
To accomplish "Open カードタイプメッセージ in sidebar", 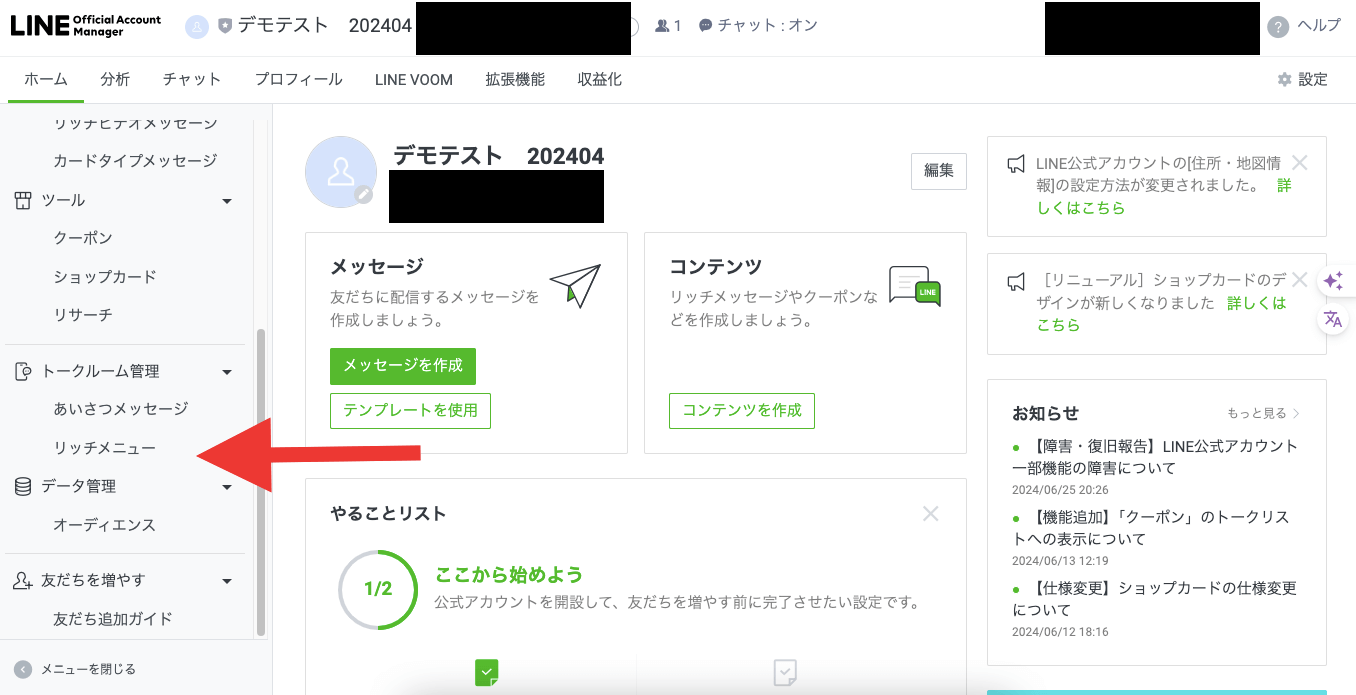I will [x=135, y=160].
